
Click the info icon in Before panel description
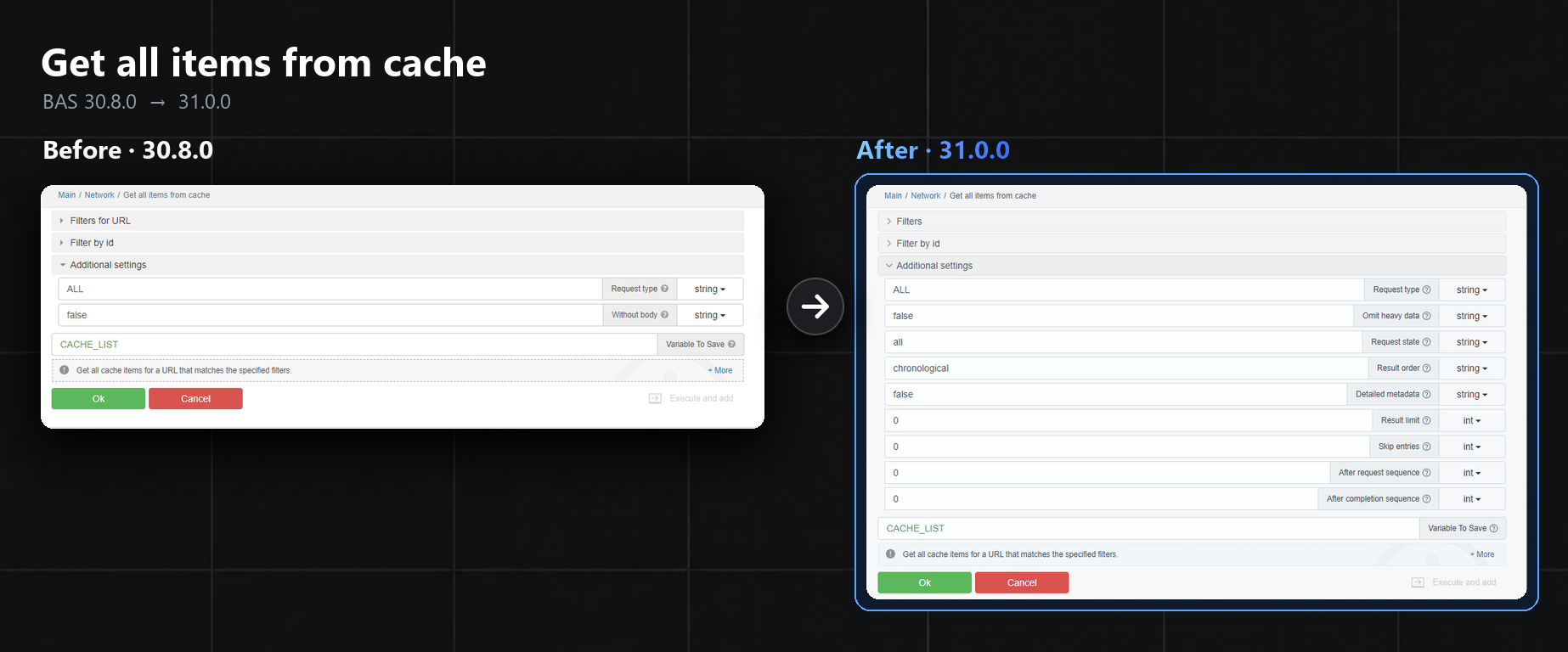pyautogui.click(x=65, y=370)
